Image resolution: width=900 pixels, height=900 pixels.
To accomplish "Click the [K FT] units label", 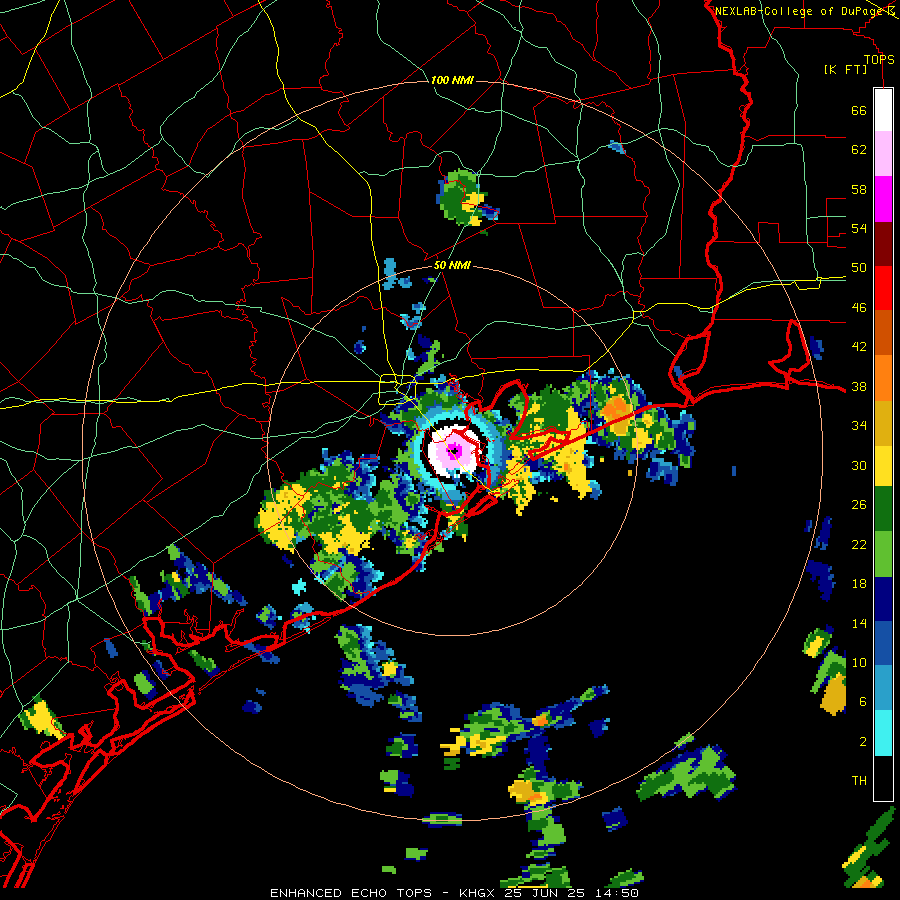I will pos(845,69).
